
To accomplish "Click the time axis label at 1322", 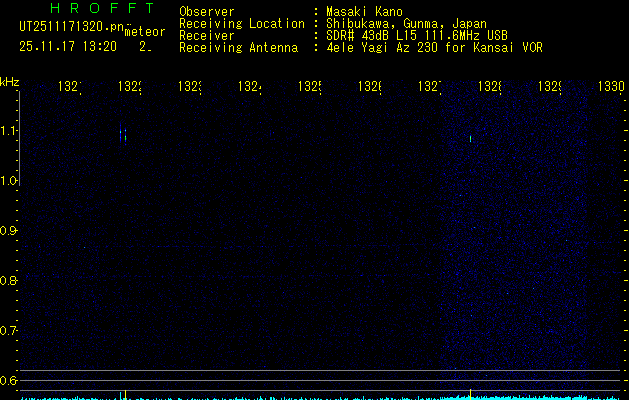I will coord(130,86).
